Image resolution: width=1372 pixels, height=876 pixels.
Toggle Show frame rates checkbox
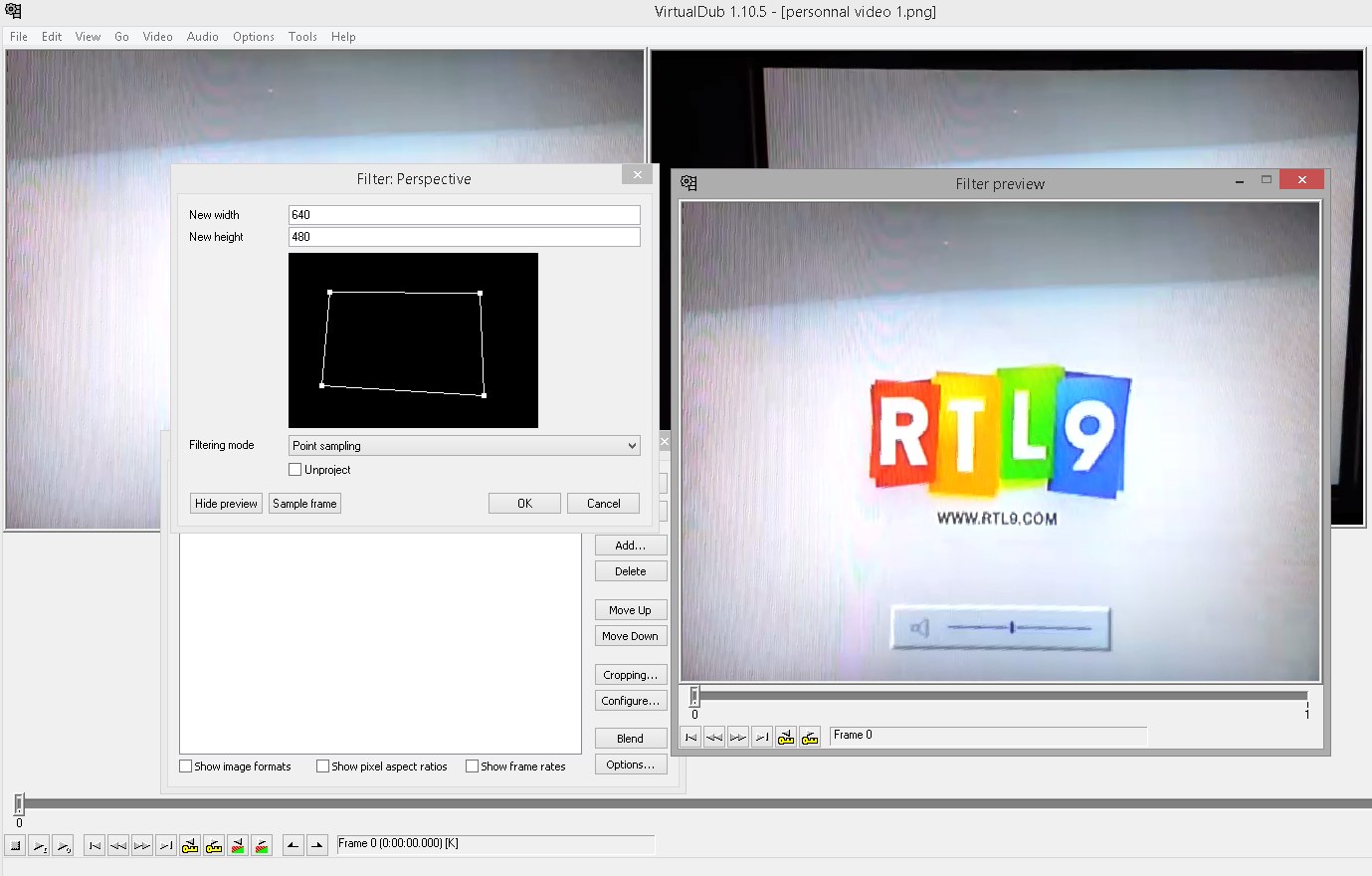click(x=472, y=766)
